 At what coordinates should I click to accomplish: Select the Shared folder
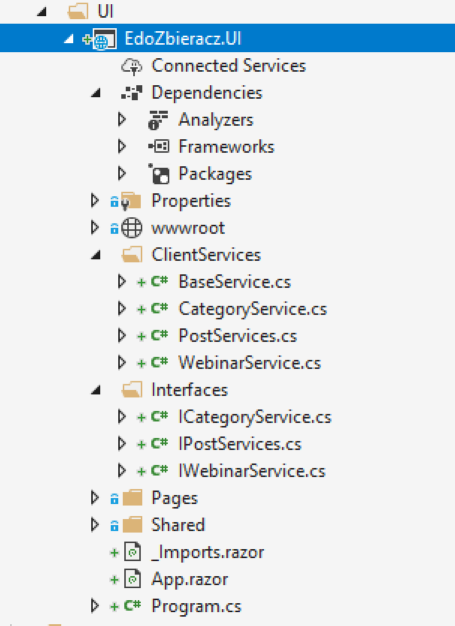coord(178,525)
